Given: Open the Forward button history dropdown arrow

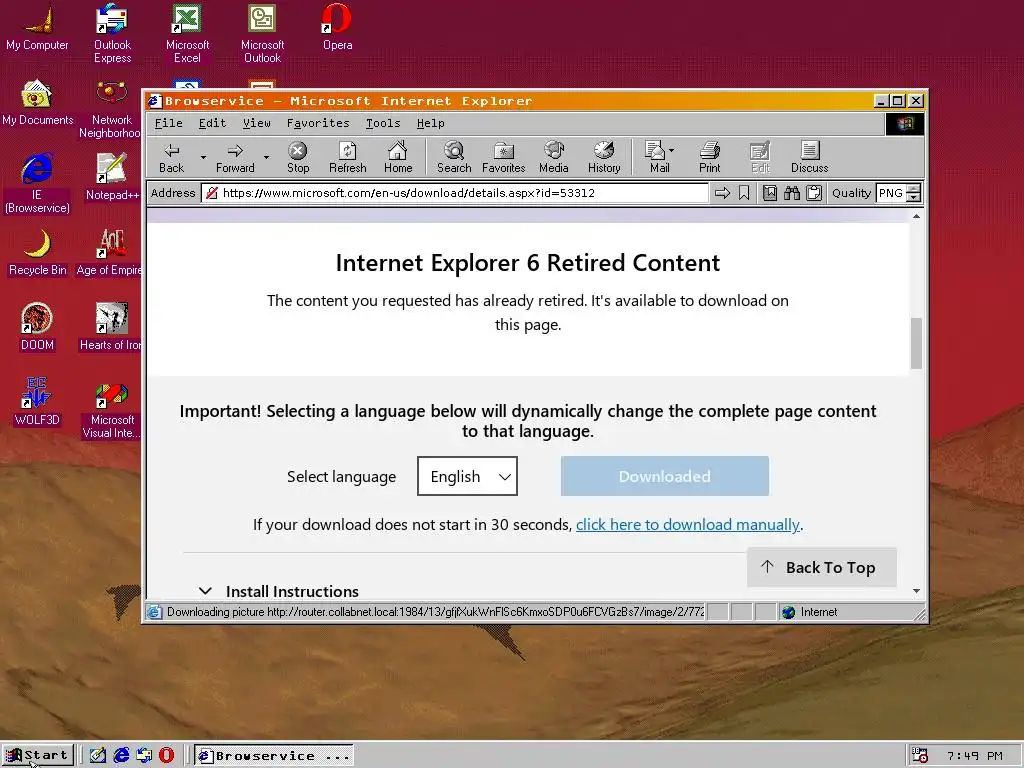Looking at the screenshot, I should 266,157.
